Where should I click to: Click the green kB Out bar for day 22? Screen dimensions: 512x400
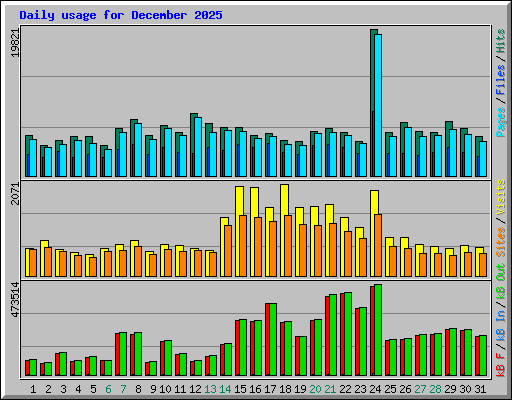pyautogui.click(x=348, y=334)
